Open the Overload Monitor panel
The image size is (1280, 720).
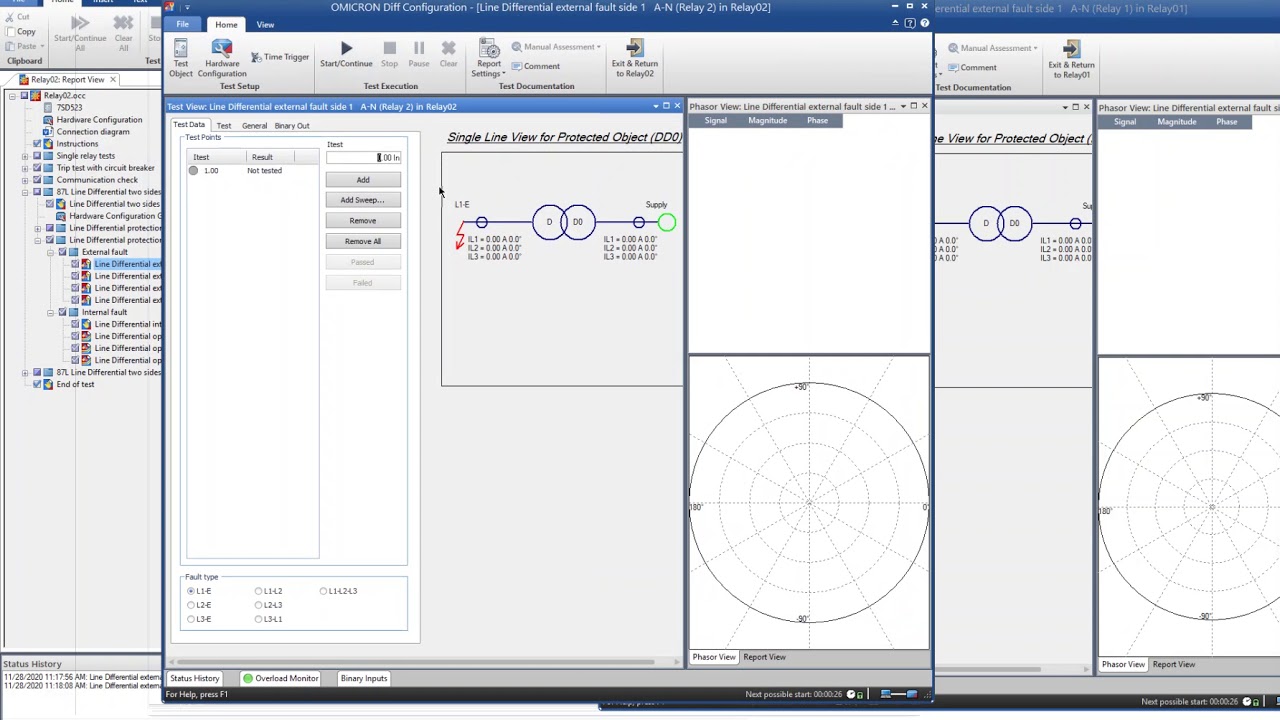point(280,678)
